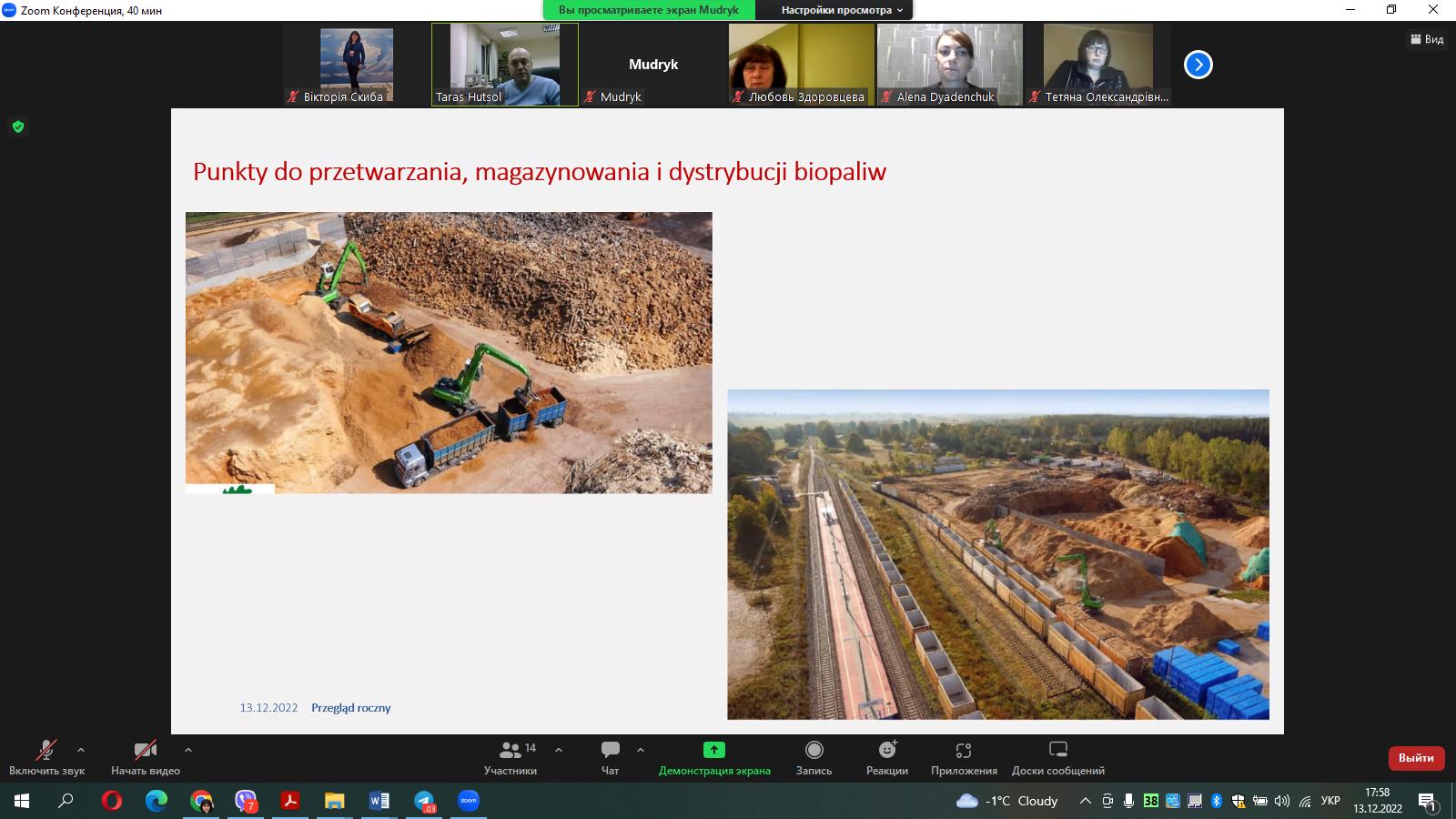Select Taras Hutsol's video thumbnail
Viewport: 1456px width, 819px height.
click(505, 64)
